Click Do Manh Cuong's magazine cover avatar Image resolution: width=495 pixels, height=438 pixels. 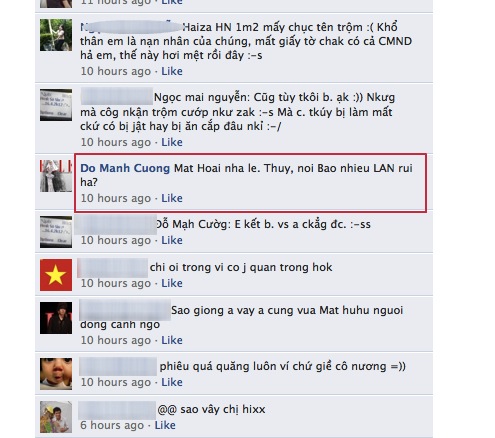pos(56,176)
